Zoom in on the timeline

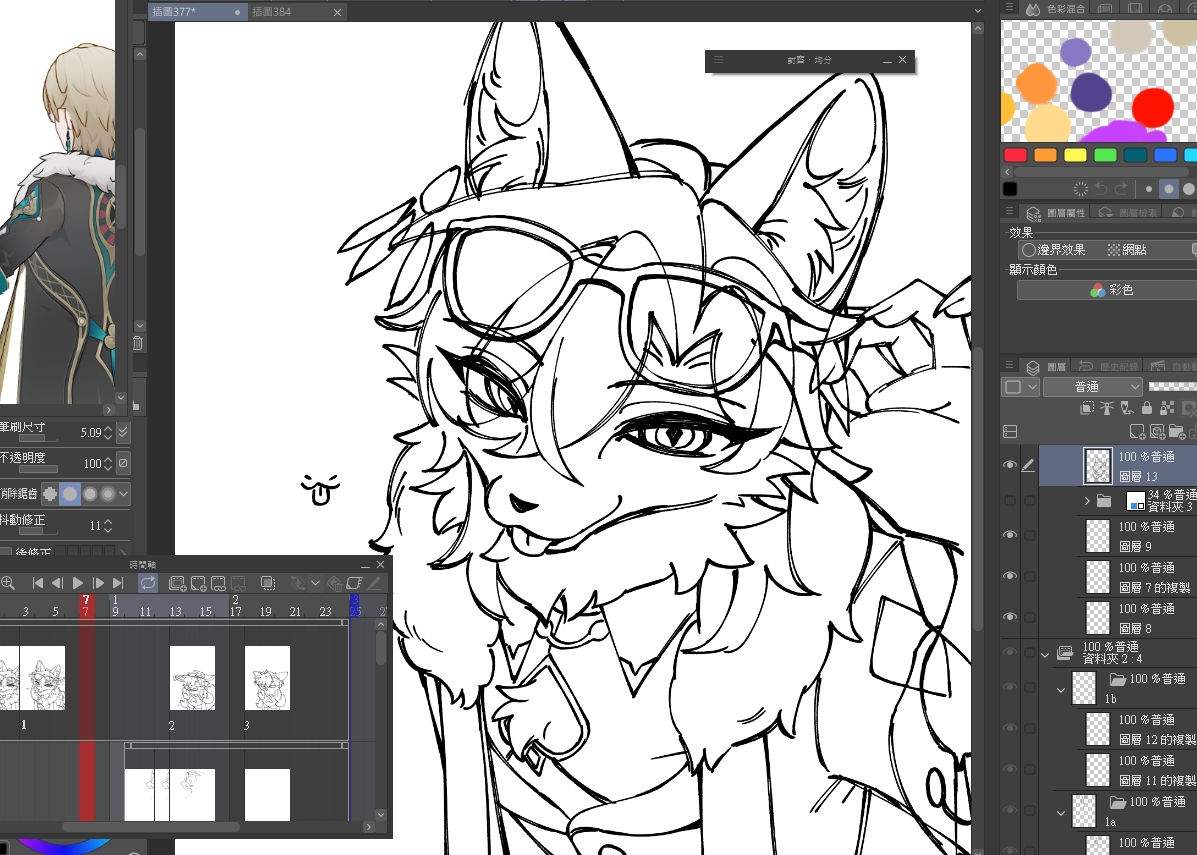[8, 583]
